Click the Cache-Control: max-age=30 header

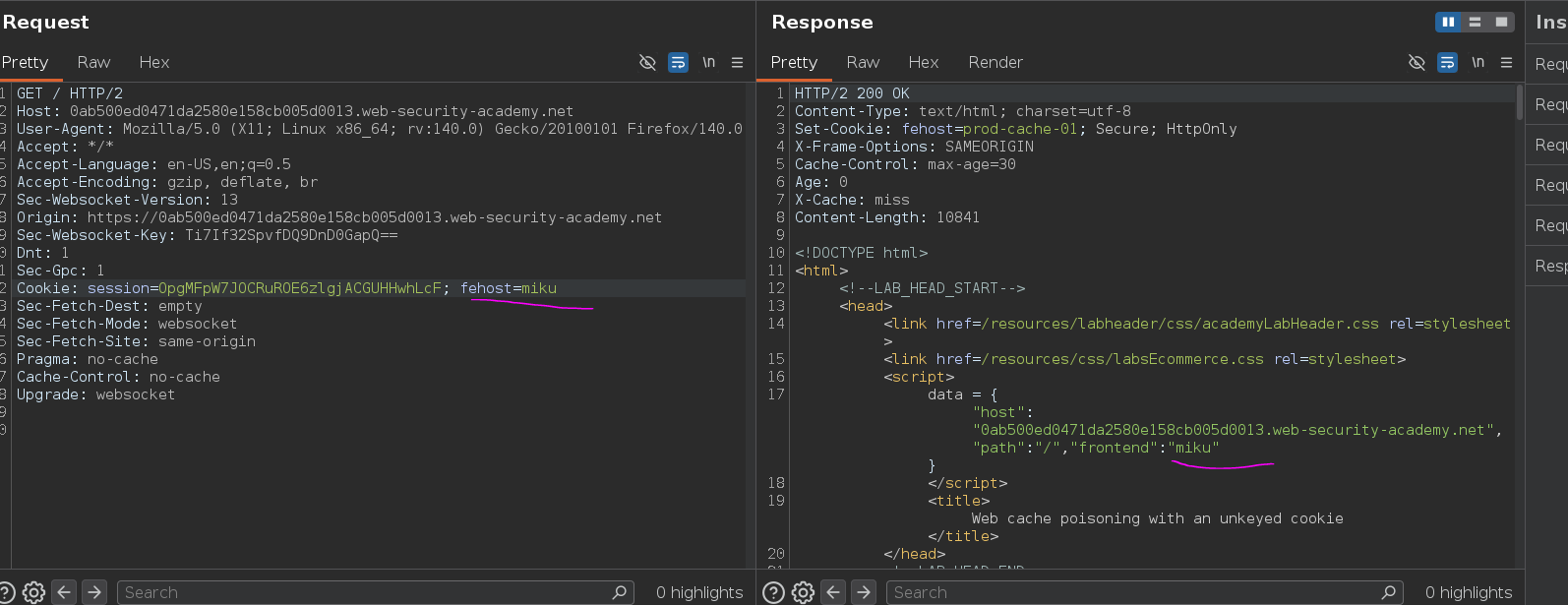click(905, 164)
